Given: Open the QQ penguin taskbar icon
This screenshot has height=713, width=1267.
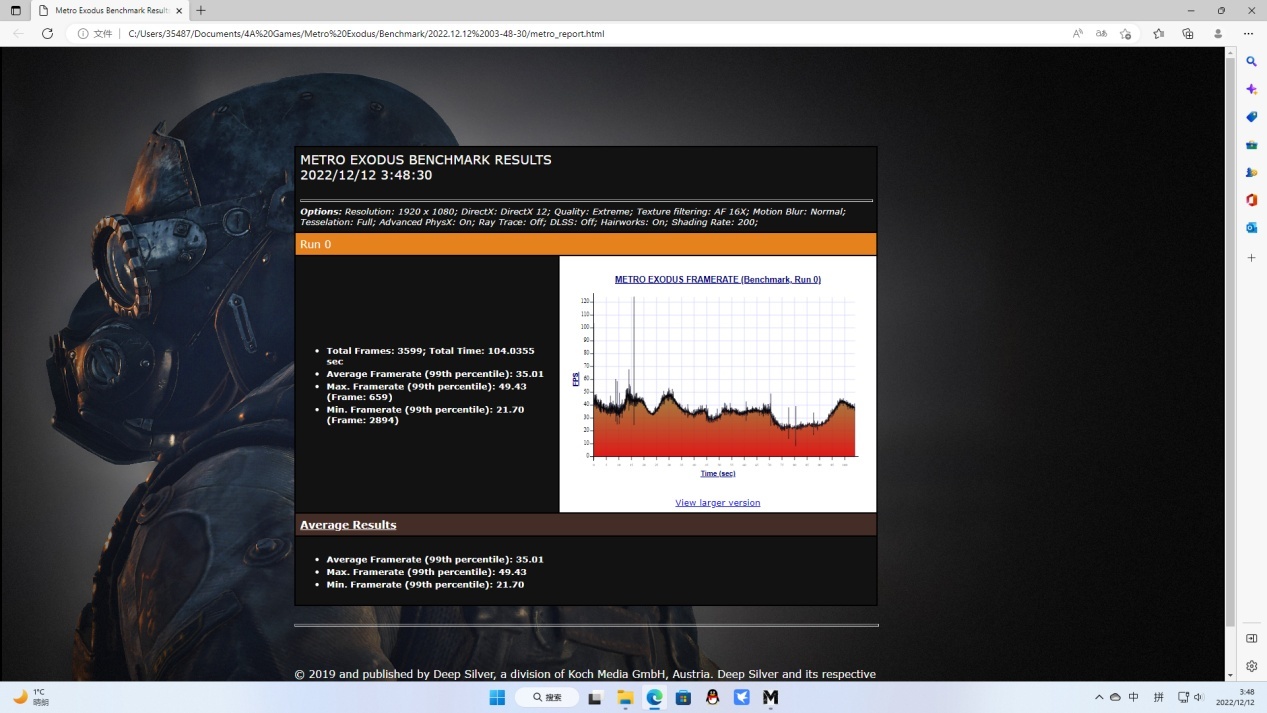Looking at the screenshot, I should (712, 697).
